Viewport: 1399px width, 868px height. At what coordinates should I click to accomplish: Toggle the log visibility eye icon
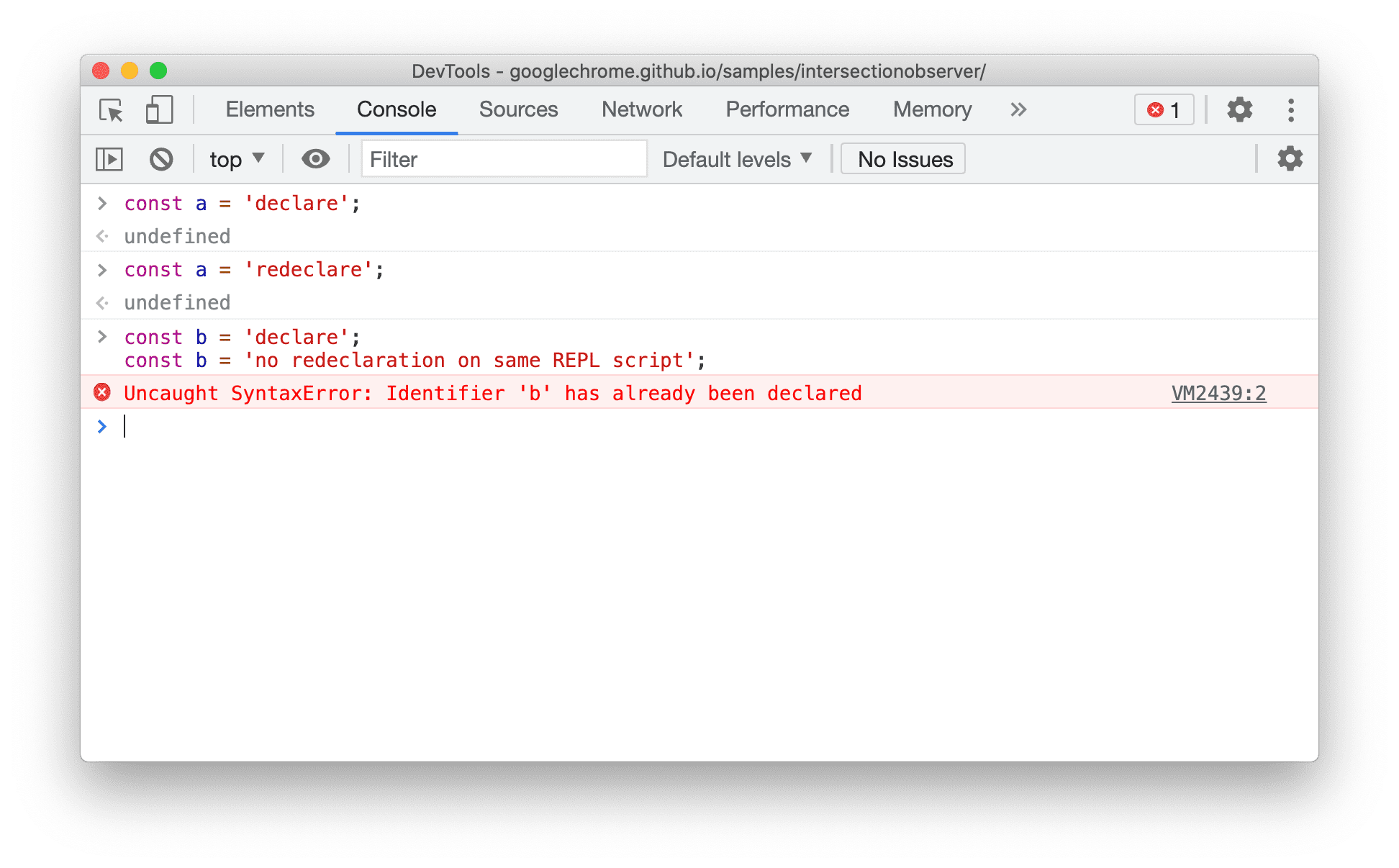(316, 159)
